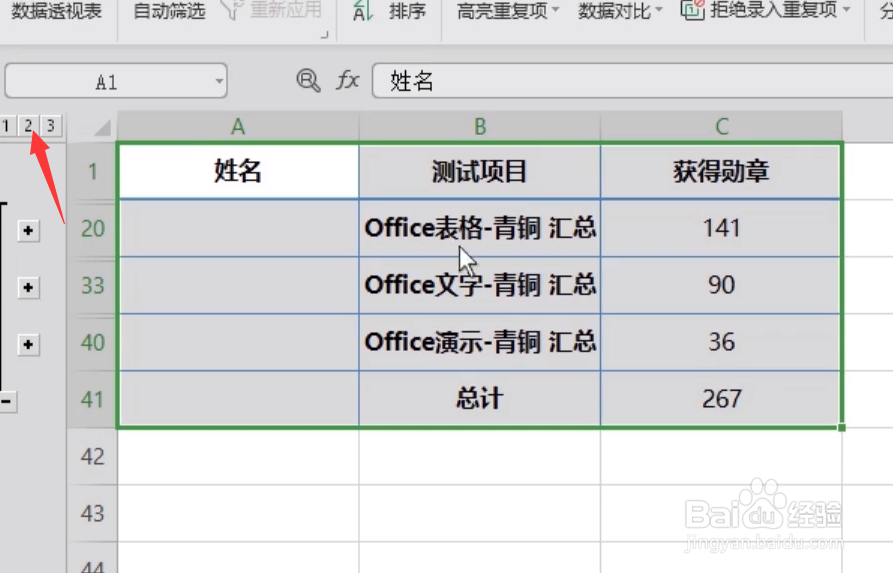893x573 pixels.
Task: Click the Office文字-青铜 汇总 cell
Action: (480, 285)
